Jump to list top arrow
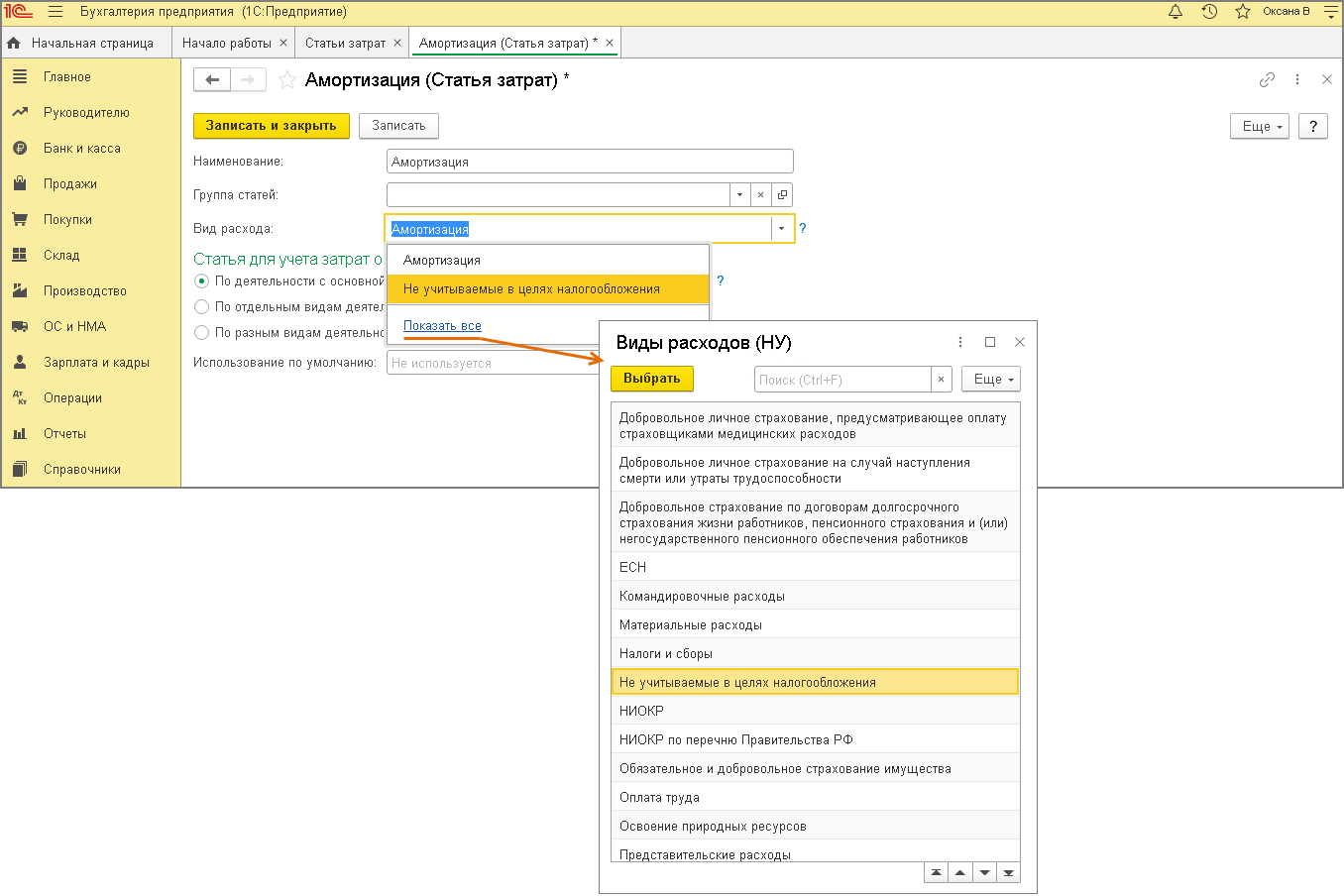1344x896 pixels. pos(936,873)
